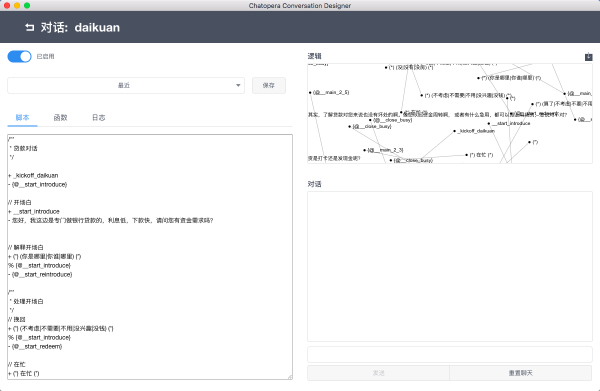Focus the chat message input field

[x=450, y=355]
